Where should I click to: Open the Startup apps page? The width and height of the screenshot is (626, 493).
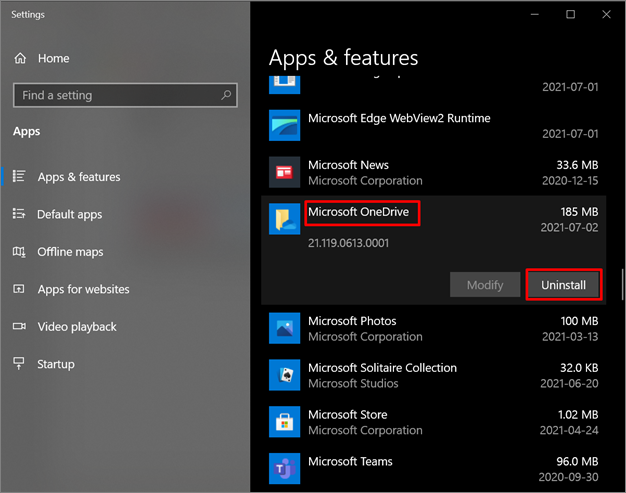[x=58, y=364]
